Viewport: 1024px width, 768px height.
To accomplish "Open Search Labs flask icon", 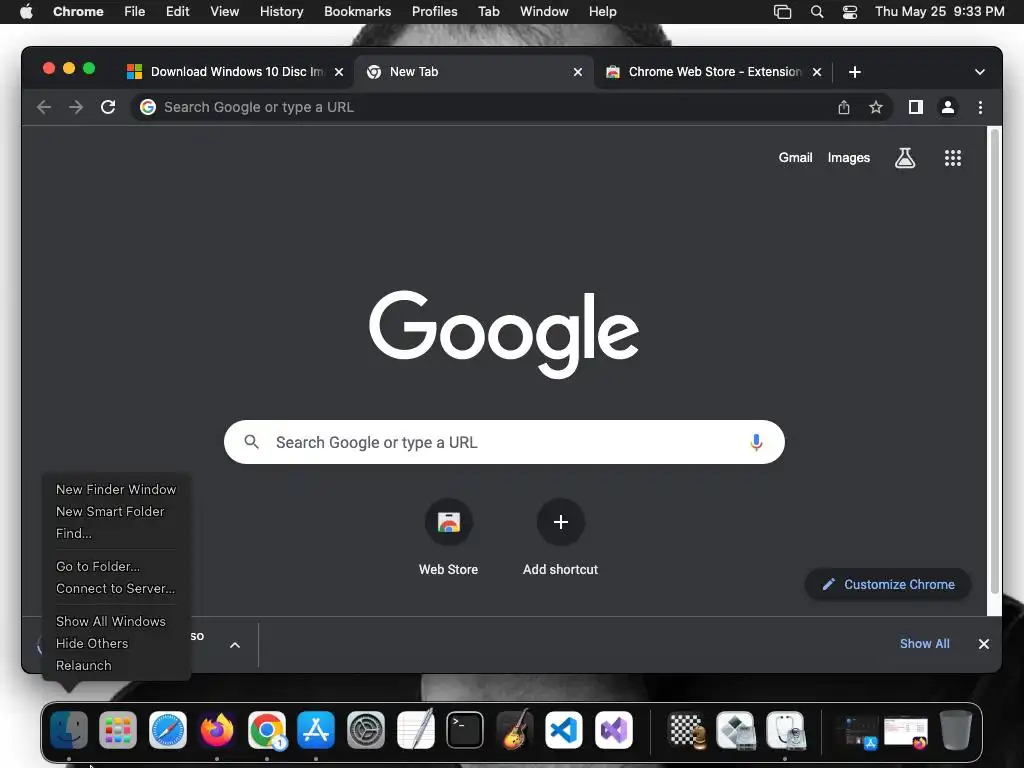I will 904,157.
